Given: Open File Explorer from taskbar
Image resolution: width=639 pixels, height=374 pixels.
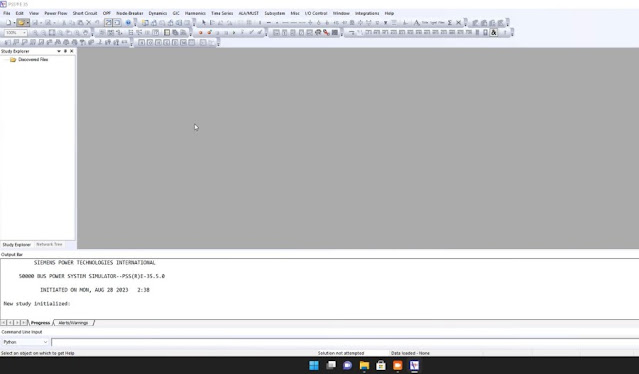Looking at the screenshot, I should tap(364, 365).
